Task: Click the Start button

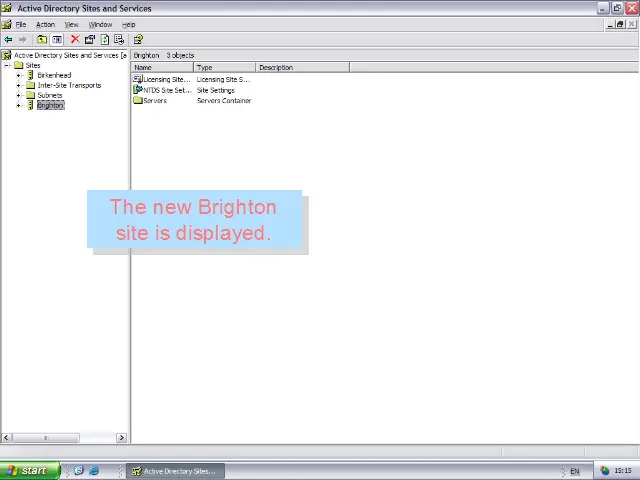Action: coord(30,471)
